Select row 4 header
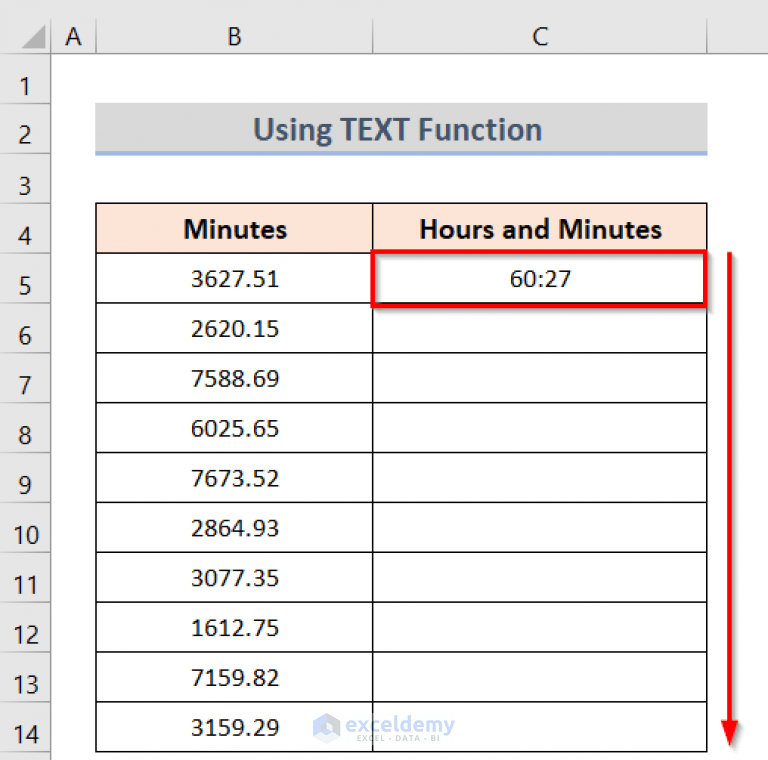This screenshot has width=768, height=760. click(x=25, y=229)
